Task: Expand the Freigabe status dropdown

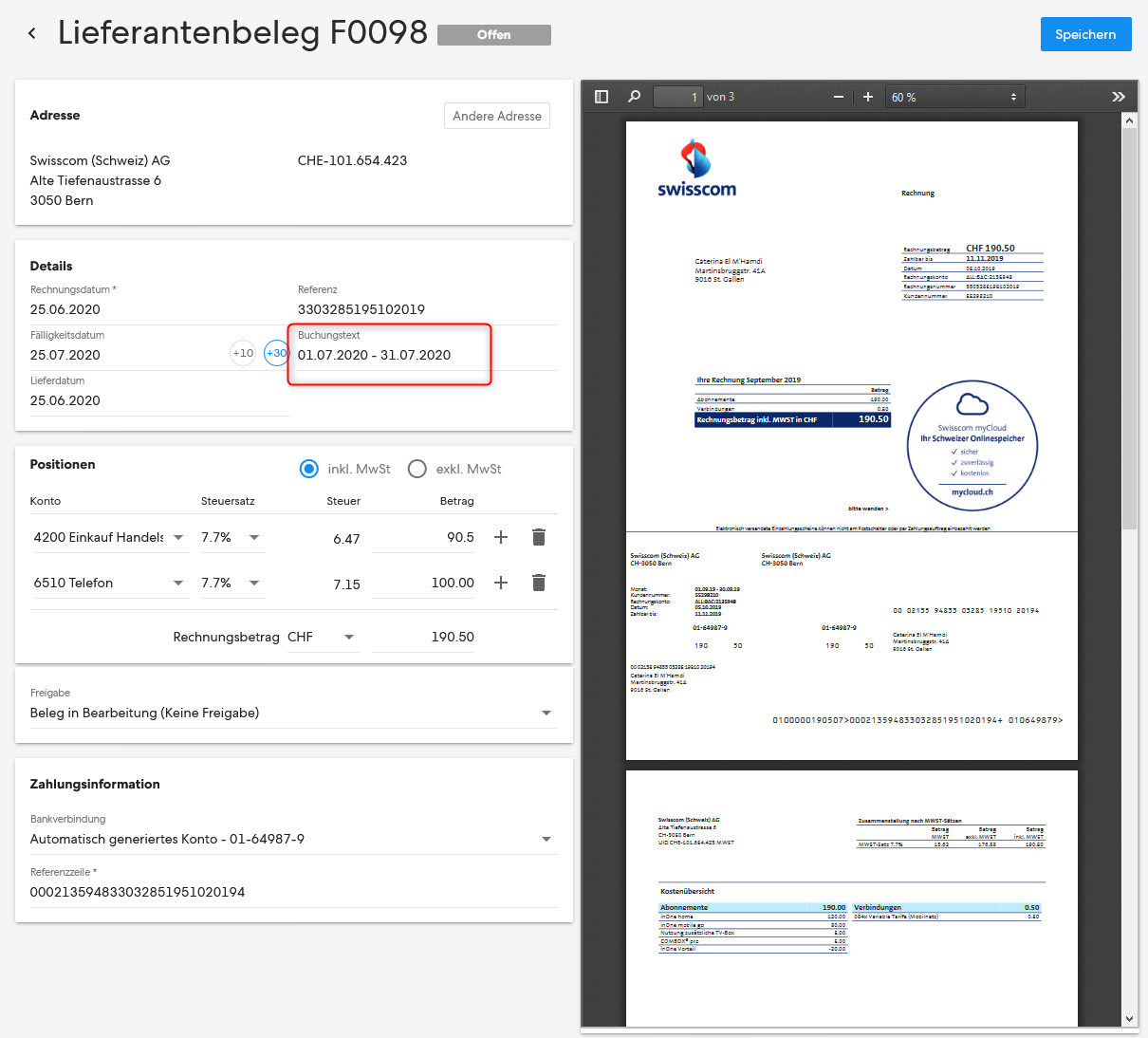Action: (546, 713)
